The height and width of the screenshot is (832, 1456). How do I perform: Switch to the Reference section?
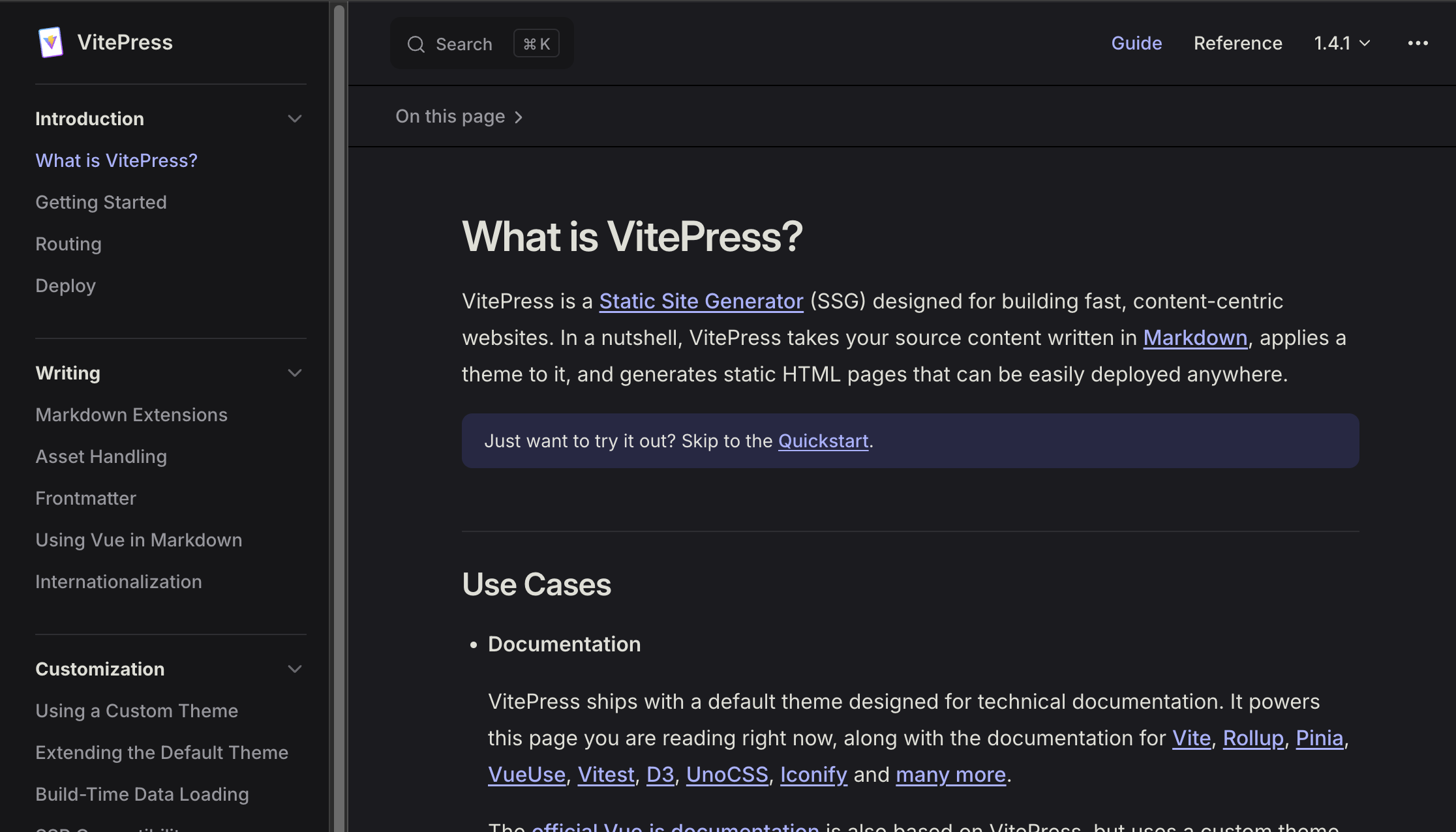pyautogui.click(x=1237, y=43)
